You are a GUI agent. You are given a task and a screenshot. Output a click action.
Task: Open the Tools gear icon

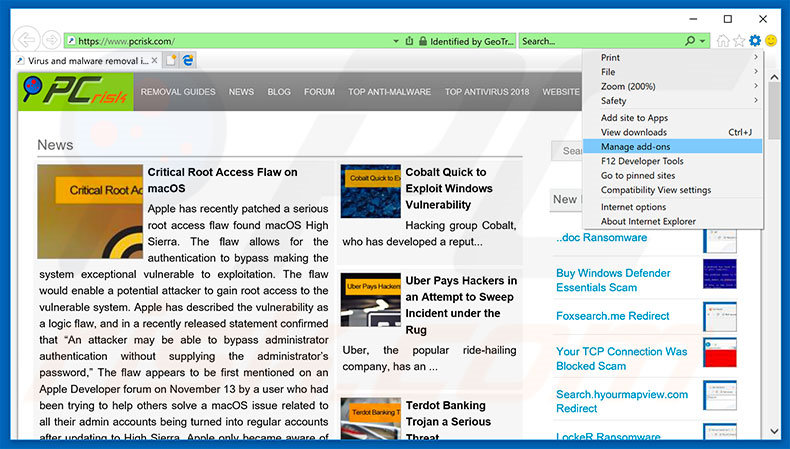point(755,40)
